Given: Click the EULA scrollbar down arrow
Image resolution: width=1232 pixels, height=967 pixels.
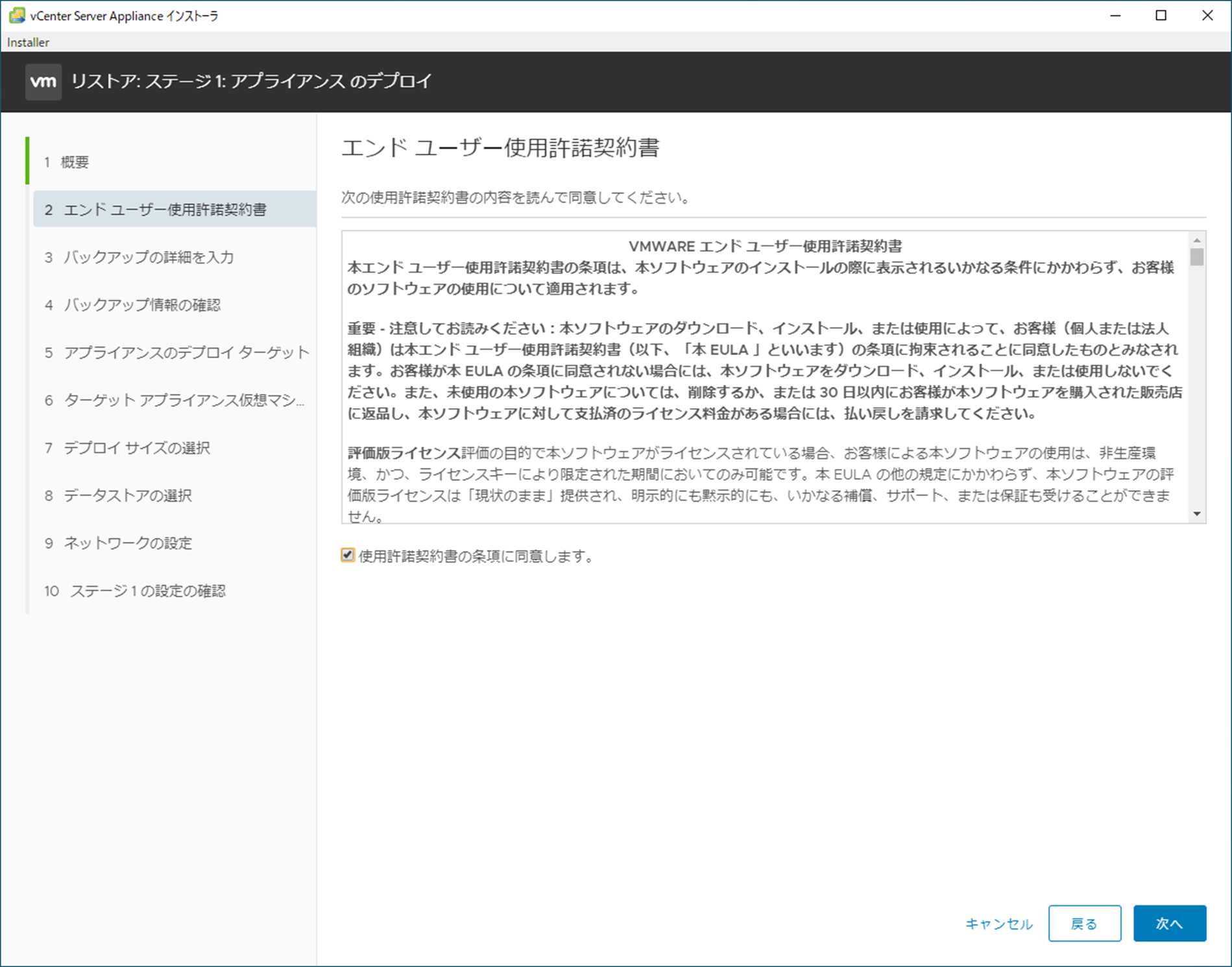Looking at the screenshot, I should coord(1197,514).
